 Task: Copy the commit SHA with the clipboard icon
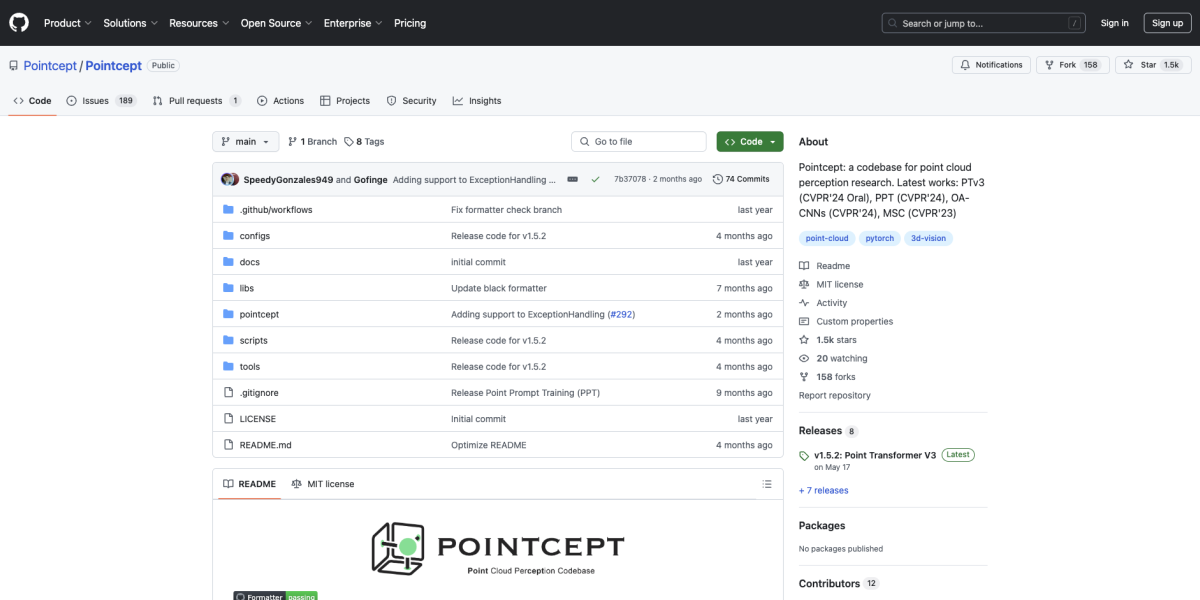(x=571, y=179)
